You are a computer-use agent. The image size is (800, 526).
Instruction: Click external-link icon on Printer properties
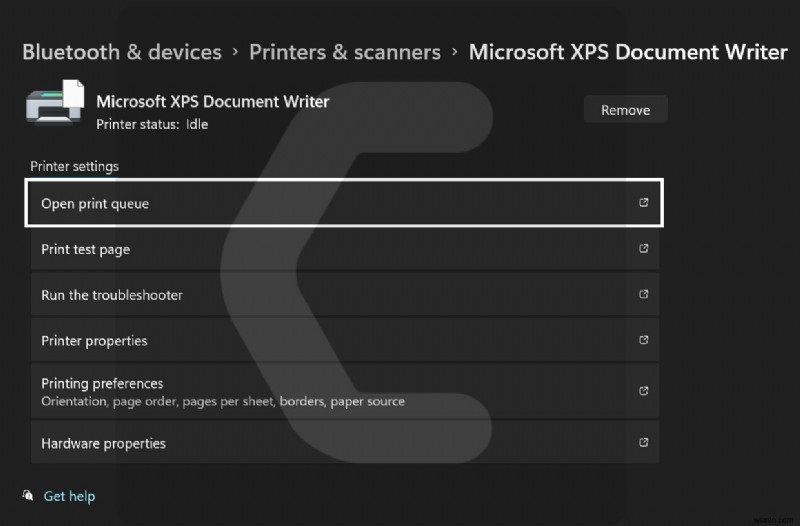(x=643, y=340)
